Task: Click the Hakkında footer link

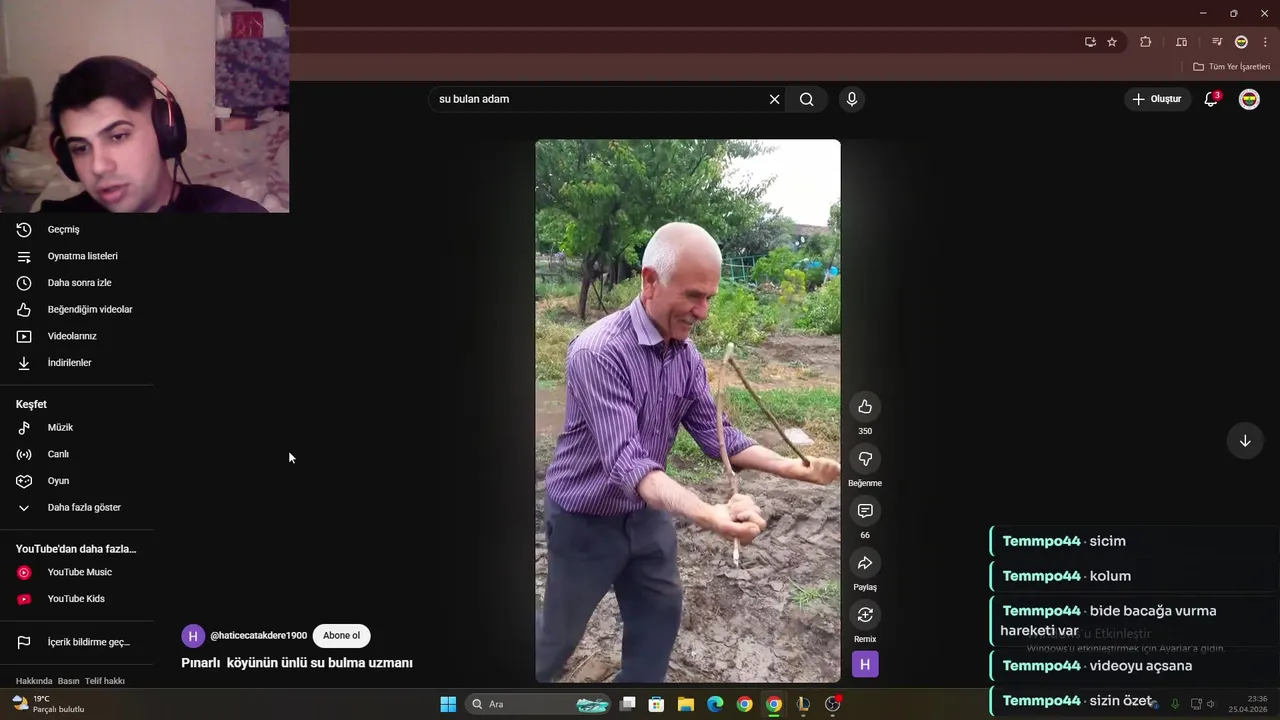Action: point(34,681)
